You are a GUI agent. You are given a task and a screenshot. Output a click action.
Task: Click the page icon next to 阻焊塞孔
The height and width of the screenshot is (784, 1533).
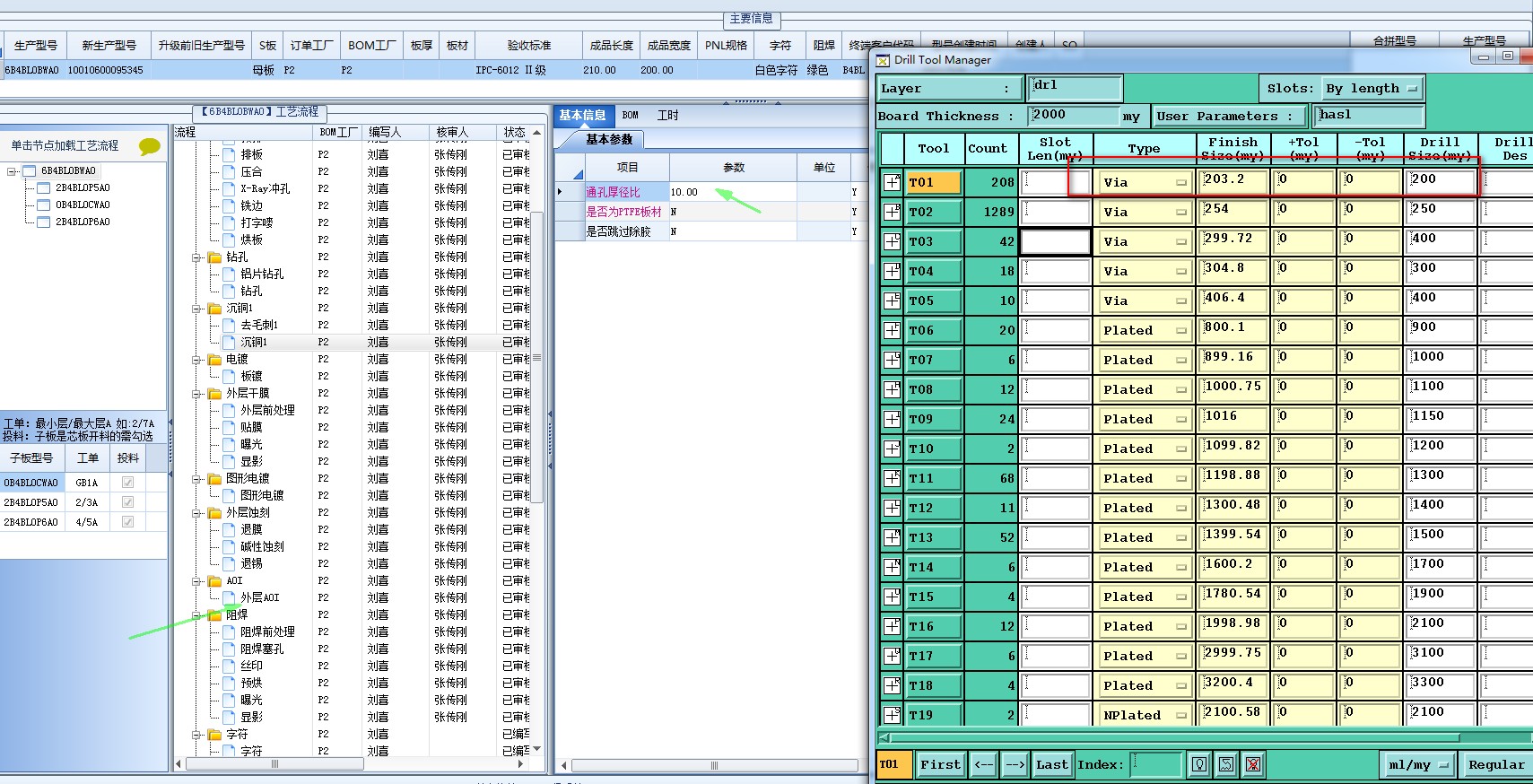(x=229, y=649)
